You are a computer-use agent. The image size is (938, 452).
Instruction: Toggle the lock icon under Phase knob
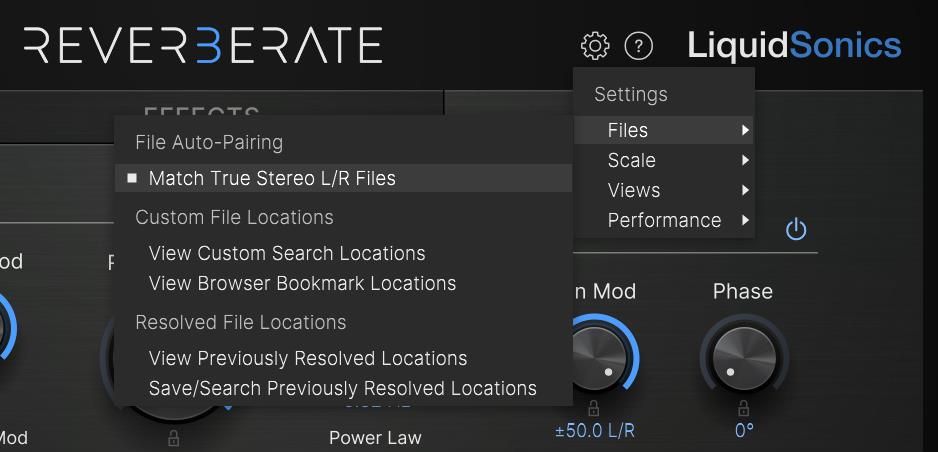point(744,408)
